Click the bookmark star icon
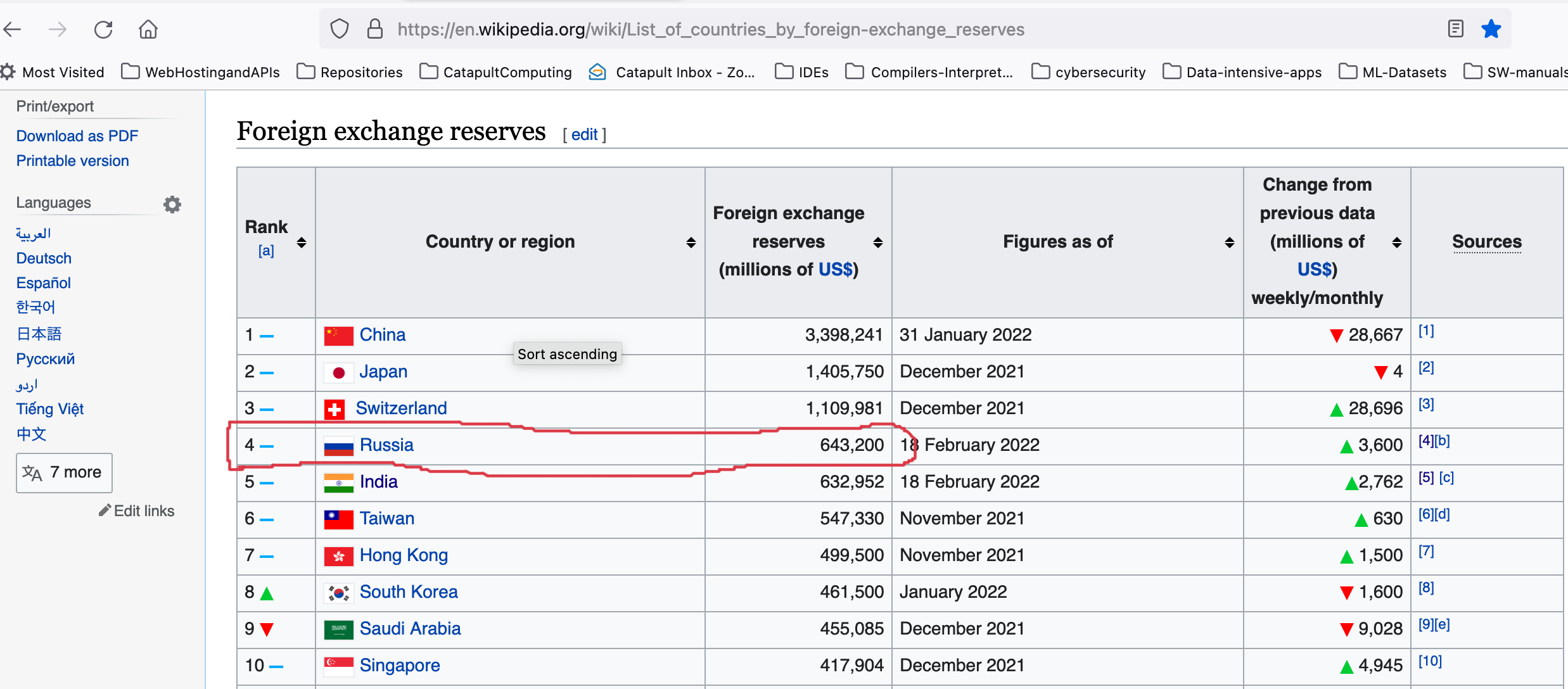1568x689 pixels. [x=1491, y=29]
